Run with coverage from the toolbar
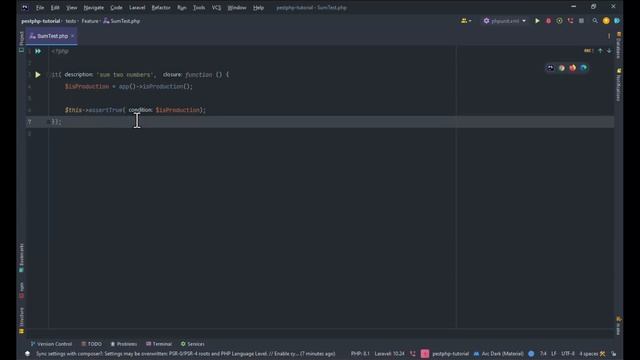Screen dimensions: 640x360 point(559,21)
